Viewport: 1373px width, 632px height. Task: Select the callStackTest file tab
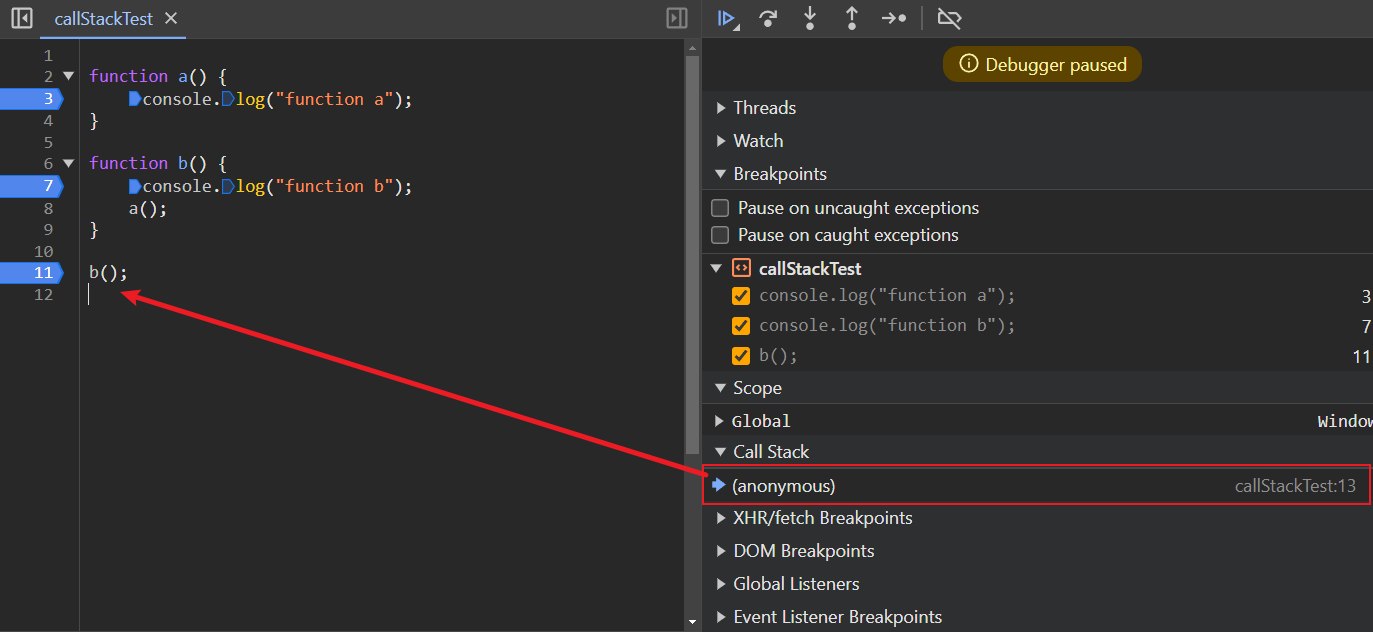pos(103,19)
